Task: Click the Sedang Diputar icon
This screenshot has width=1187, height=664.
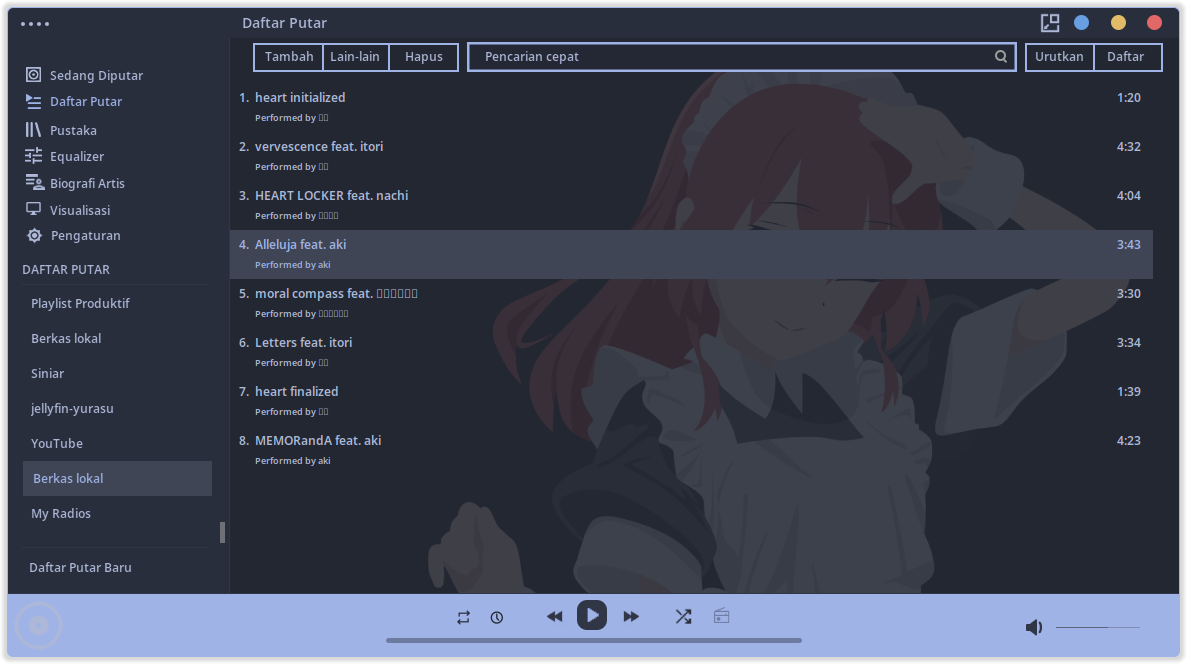Action: pyautogui.click(x=33, y=75)
